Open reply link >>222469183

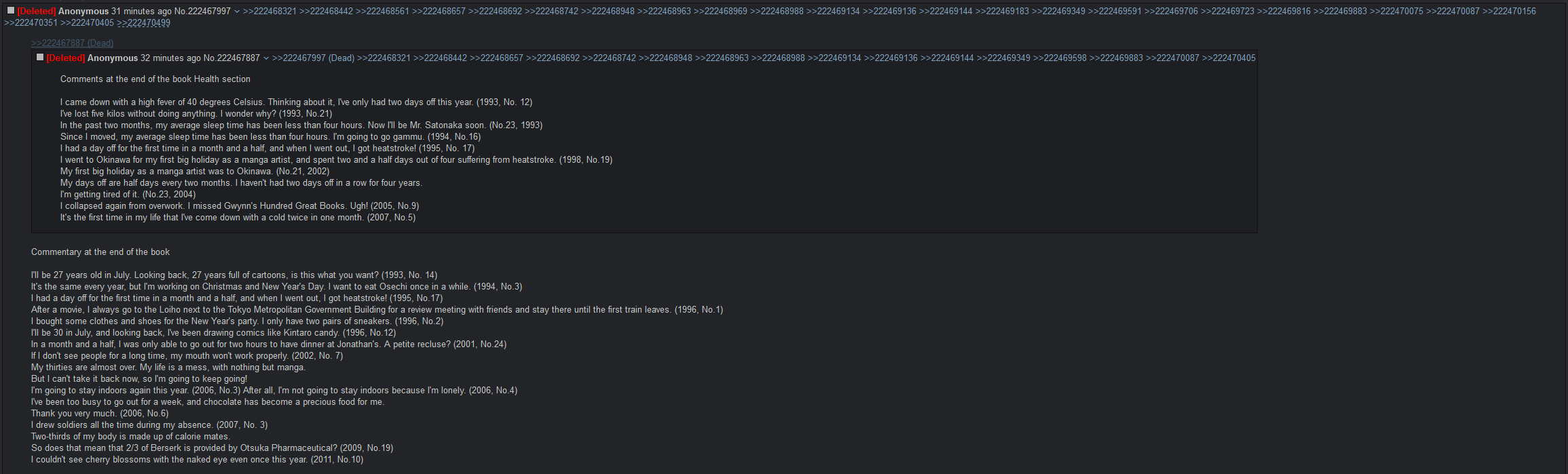(1002, 12)
